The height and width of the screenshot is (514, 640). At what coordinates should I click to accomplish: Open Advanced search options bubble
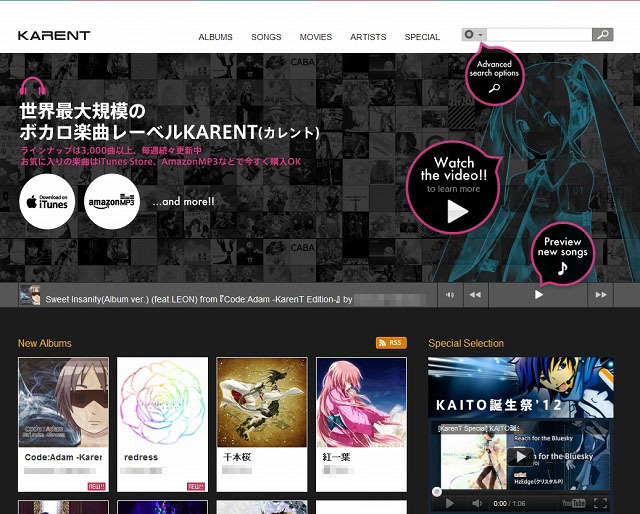[494, 76]
